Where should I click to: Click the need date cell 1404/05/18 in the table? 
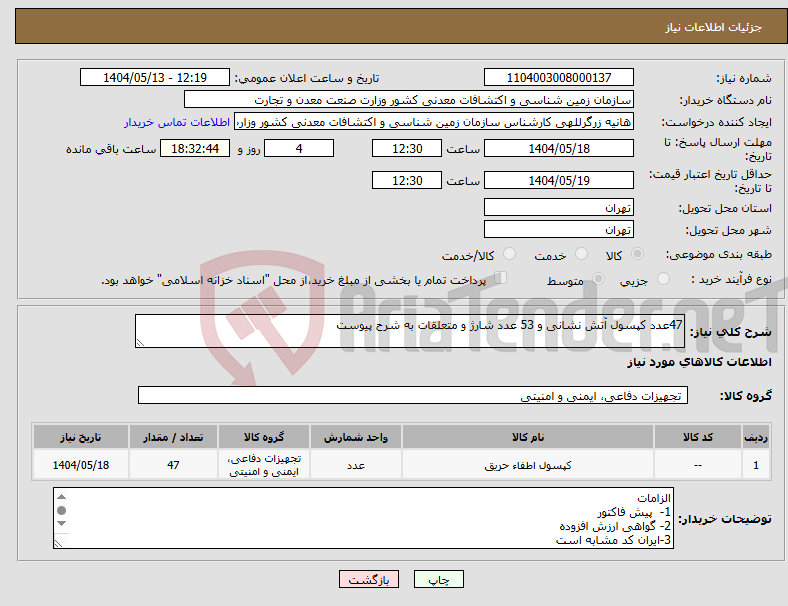click(81, 465)
